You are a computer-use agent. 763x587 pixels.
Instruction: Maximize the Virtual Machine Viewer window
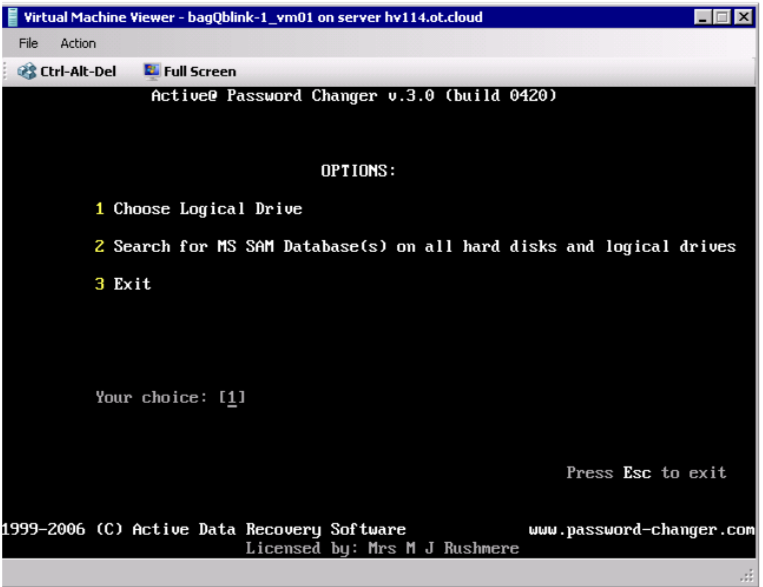pos(722,18)
